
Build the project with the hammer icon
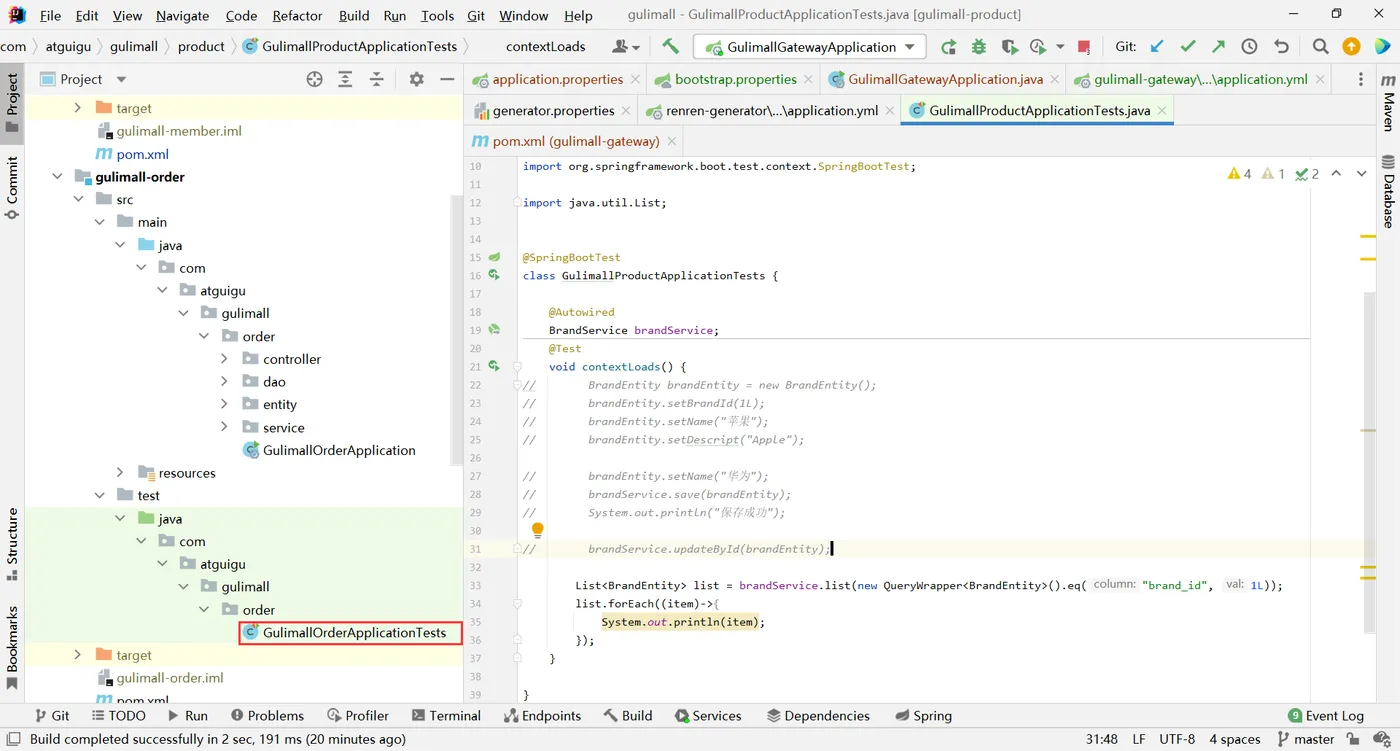point(670,46)
